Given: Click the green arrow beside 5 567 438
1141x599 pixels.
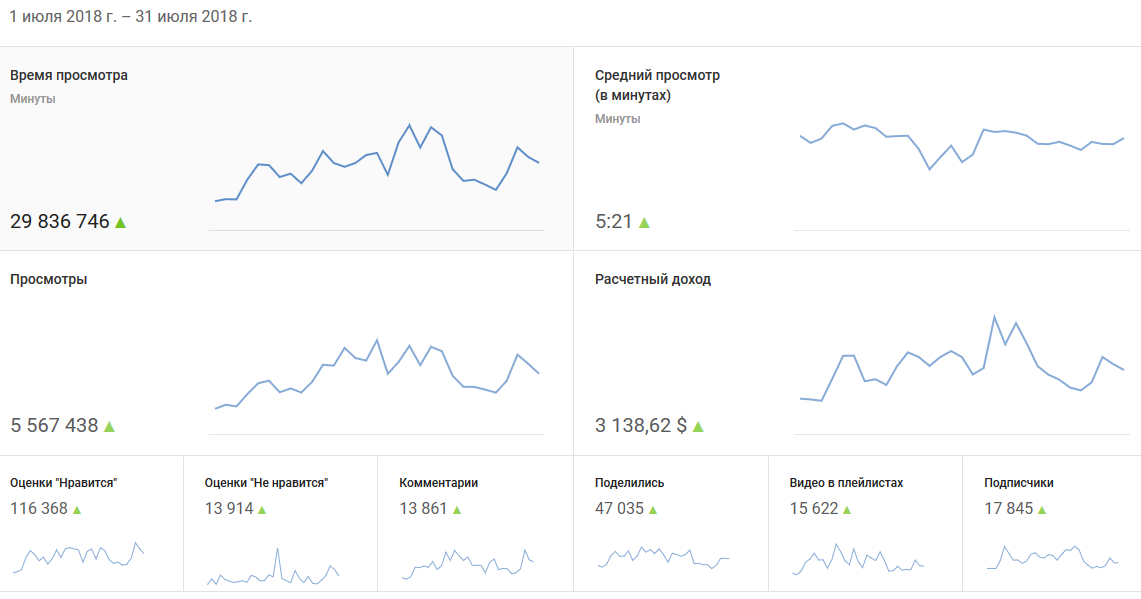Looking at the screenshot, I should pos(109,426).
